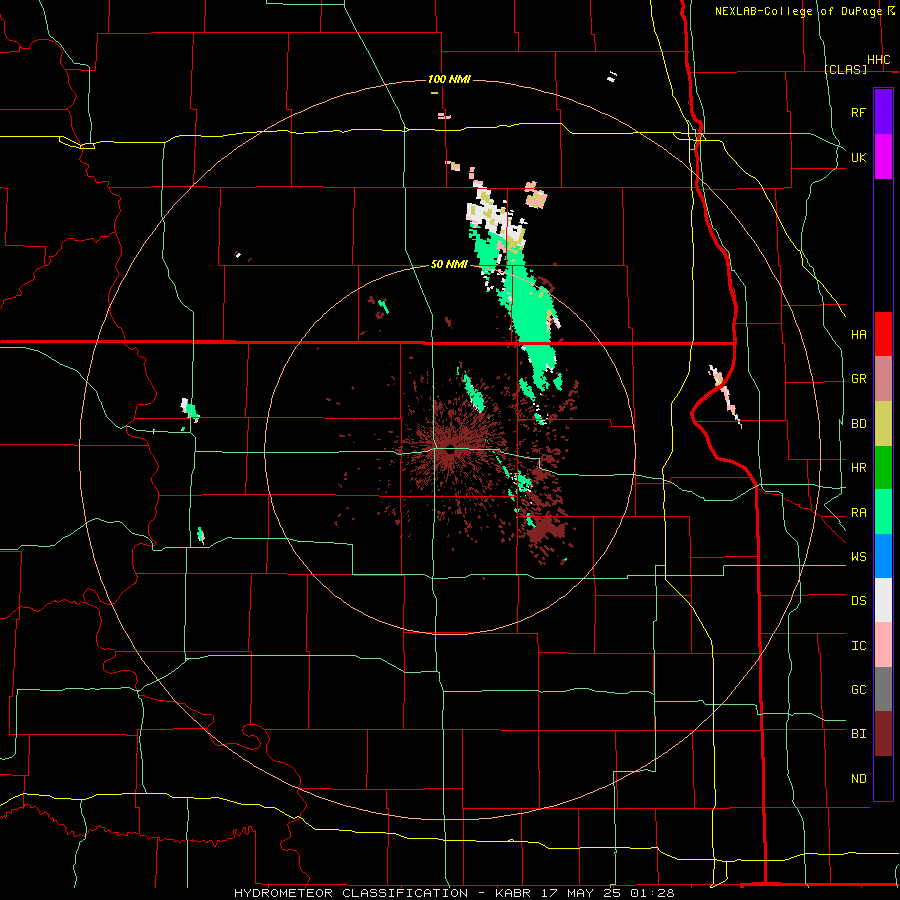
Task: Click the [CLAS] units label
Action: tap(845, 69)
